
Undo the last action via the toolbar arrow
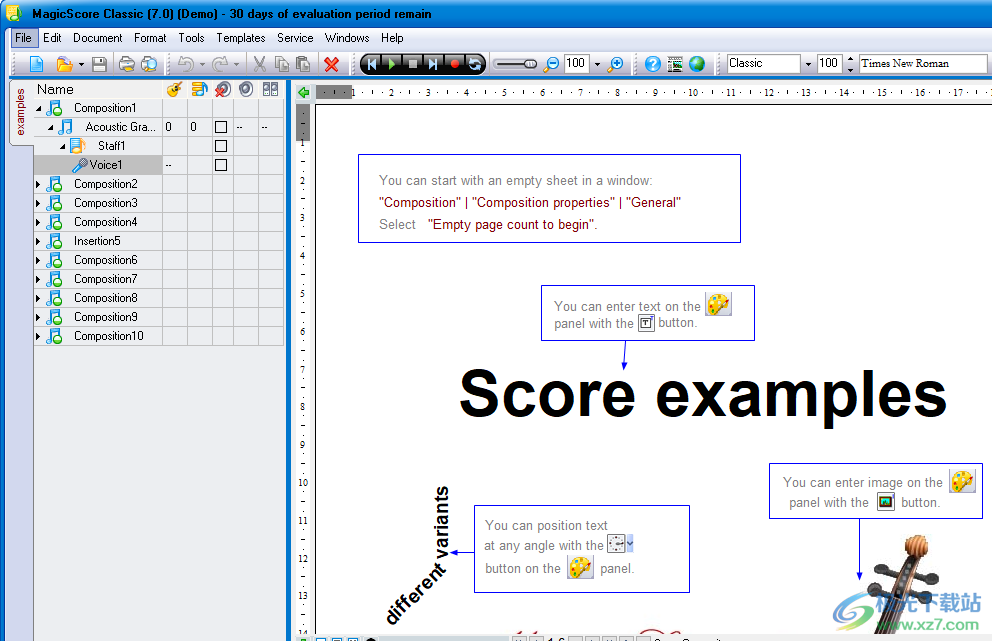pos(186,64)
